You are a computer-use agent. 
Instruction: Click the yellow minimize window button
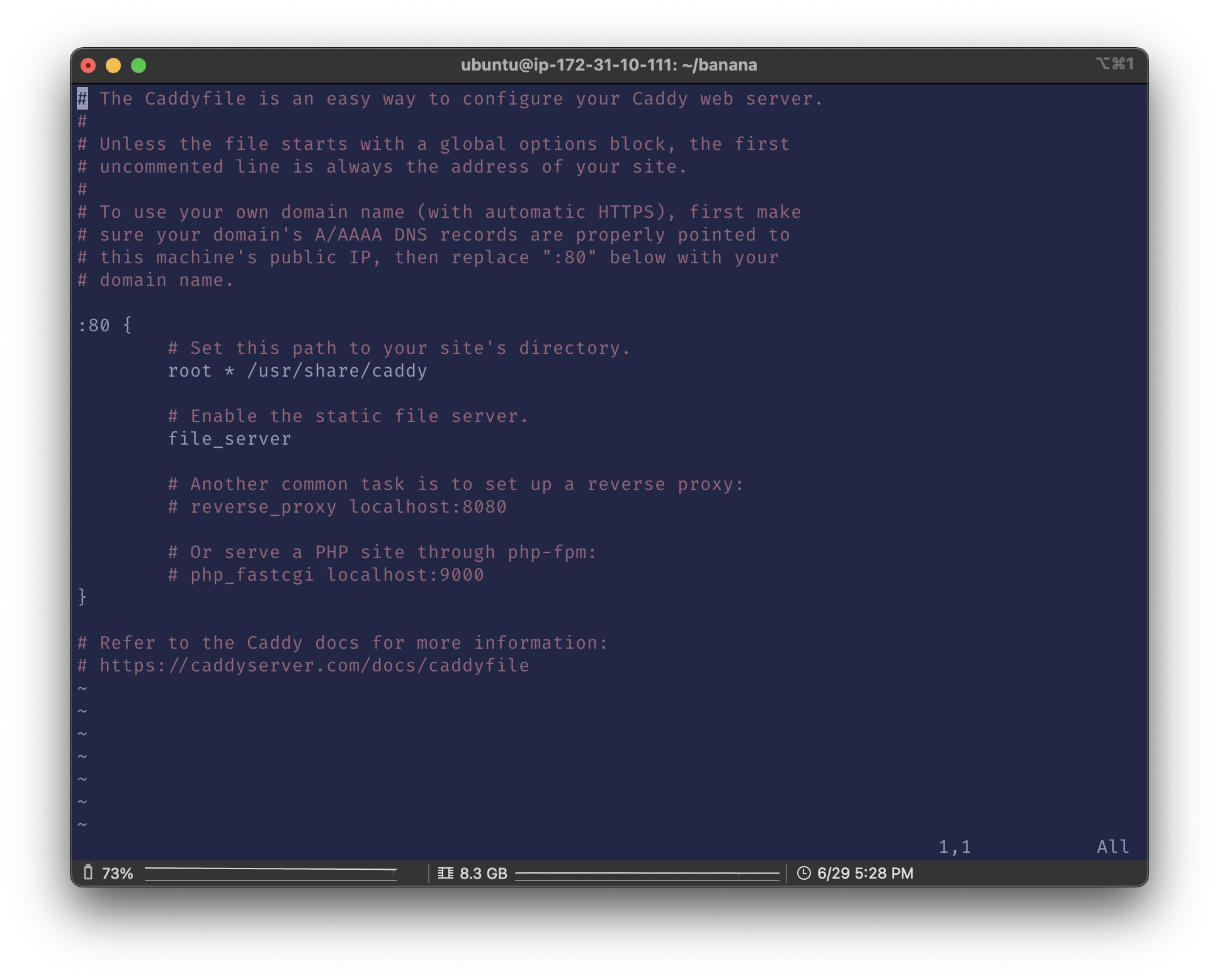113,66
